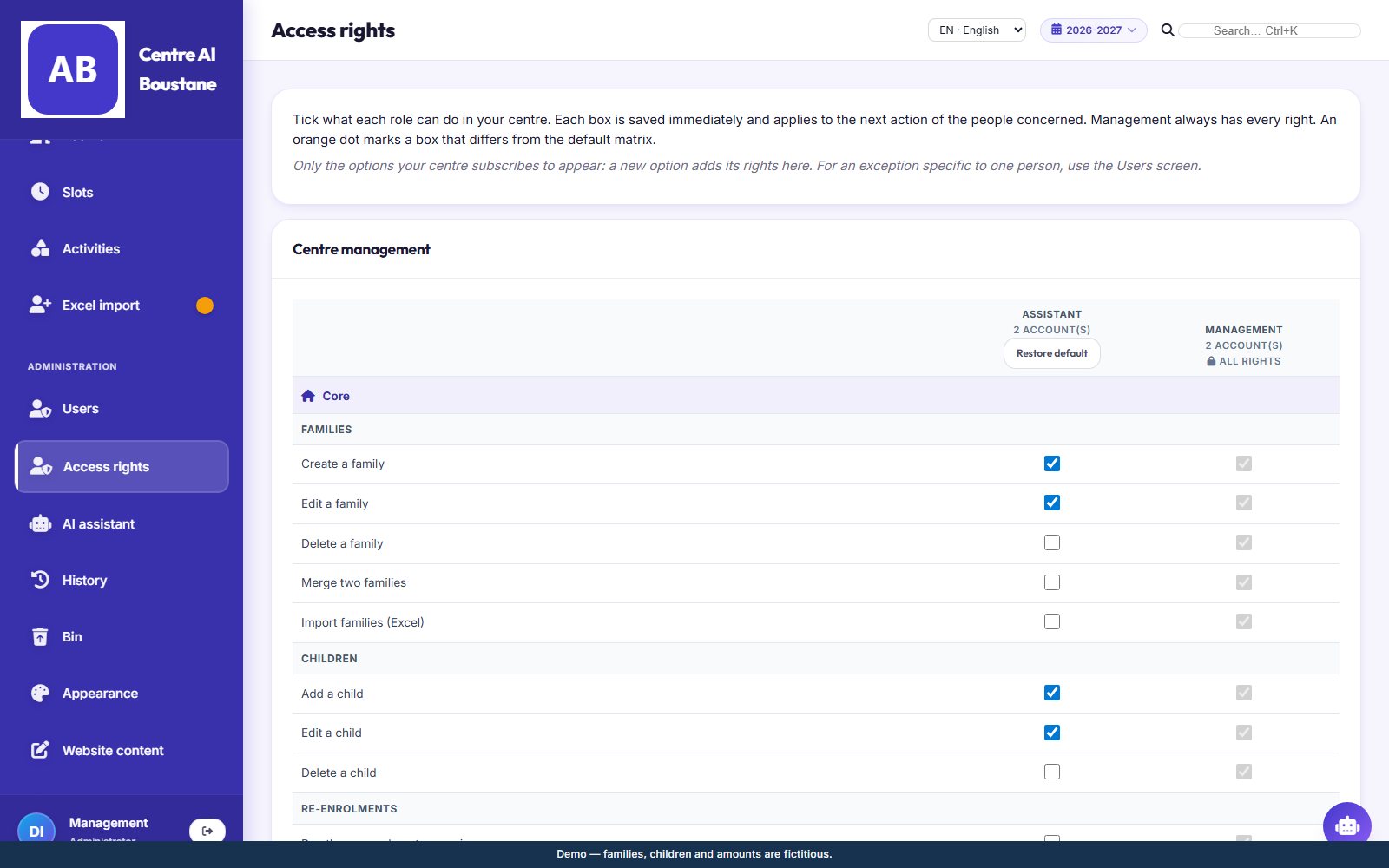Go to Activities page
This screenshot has height=868, width=1389.
122,248
